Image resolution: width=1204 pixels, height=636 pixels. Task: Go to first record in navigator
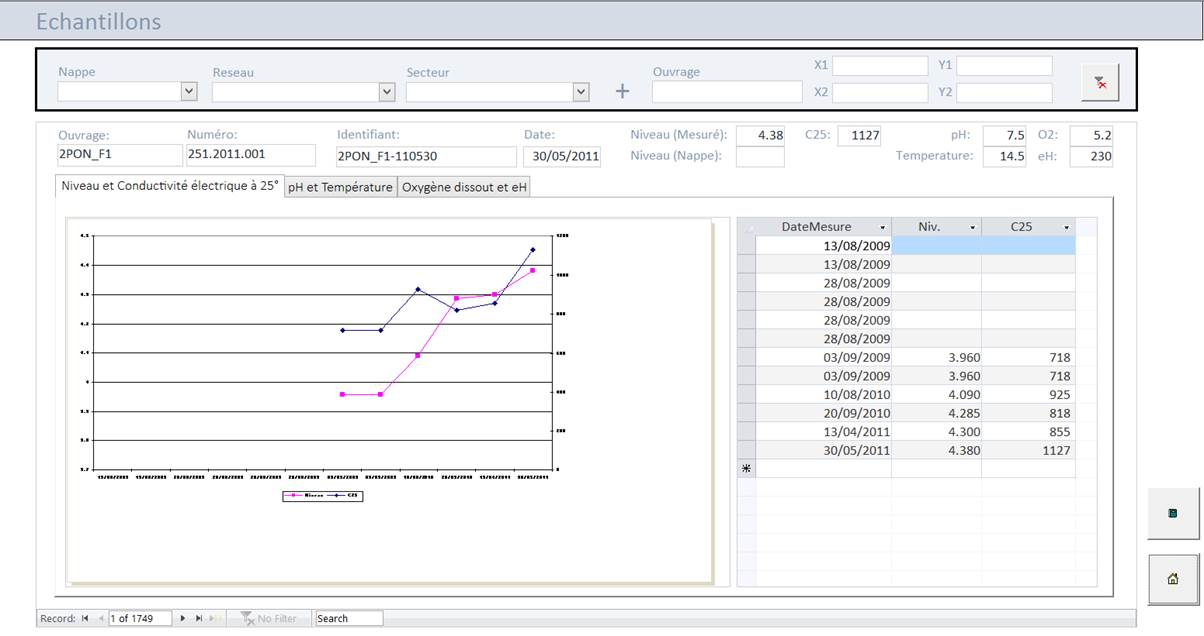(x=85, y=619)
